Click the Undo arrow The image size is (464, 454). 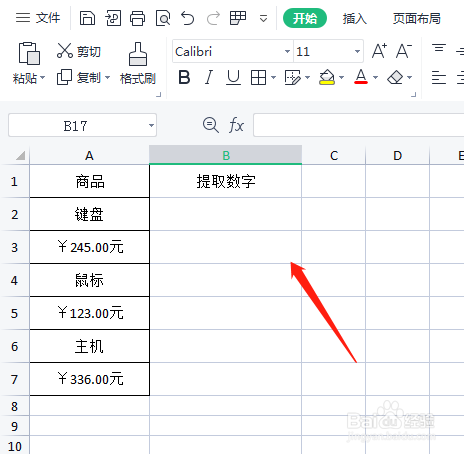pos(188,18)
